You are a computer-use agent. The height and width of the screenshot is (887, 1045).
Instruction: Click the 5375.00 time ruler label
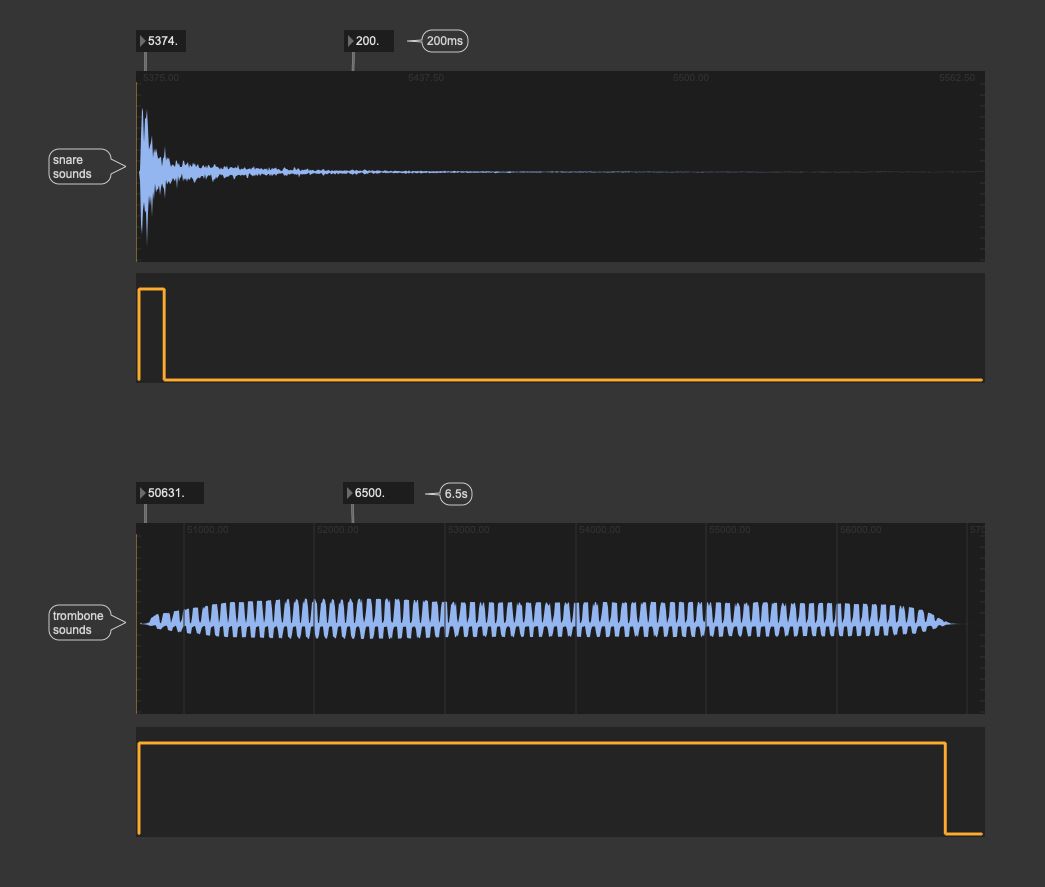161,78
